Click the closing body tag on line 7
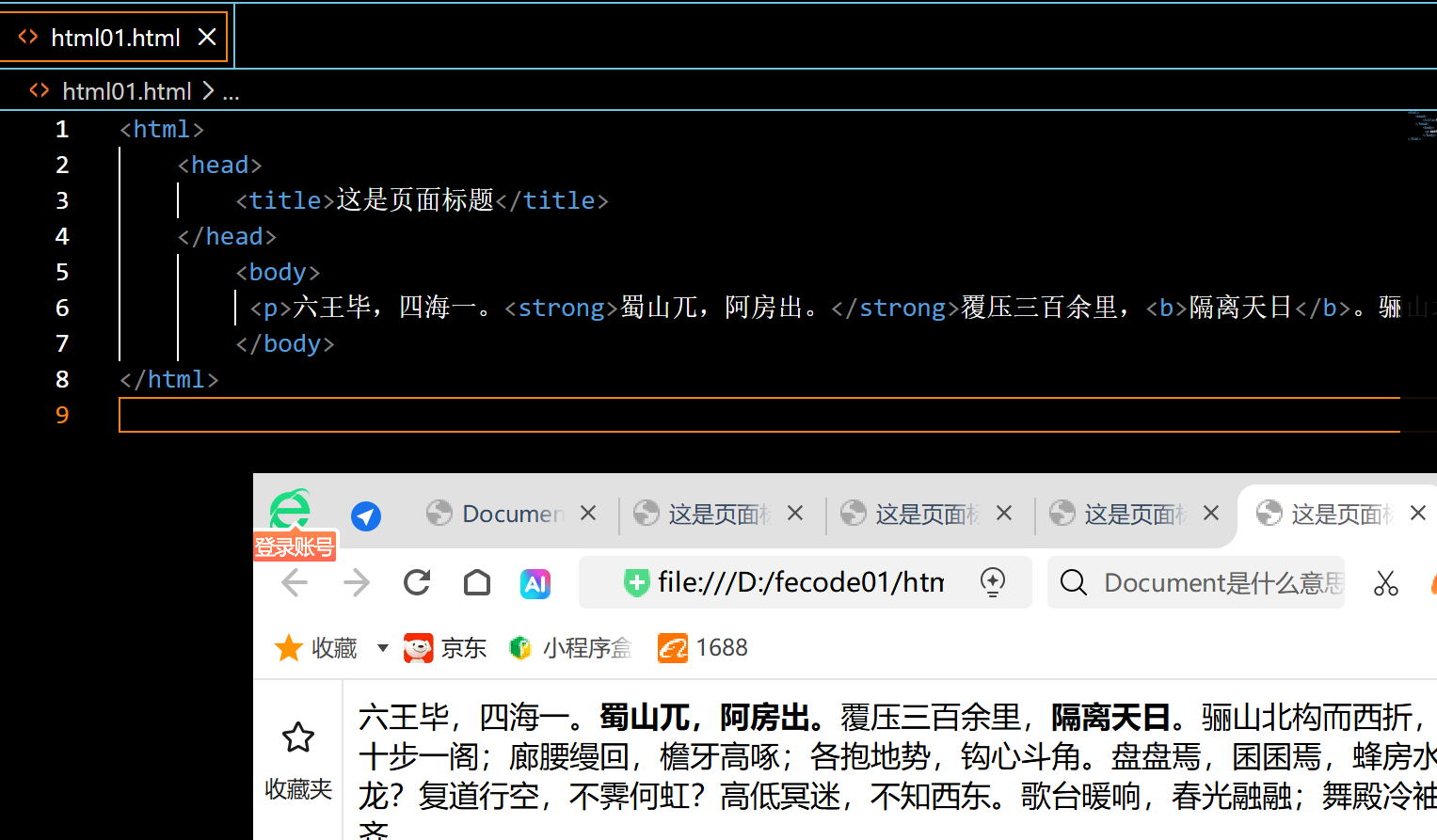 click(x=285, y=343)
